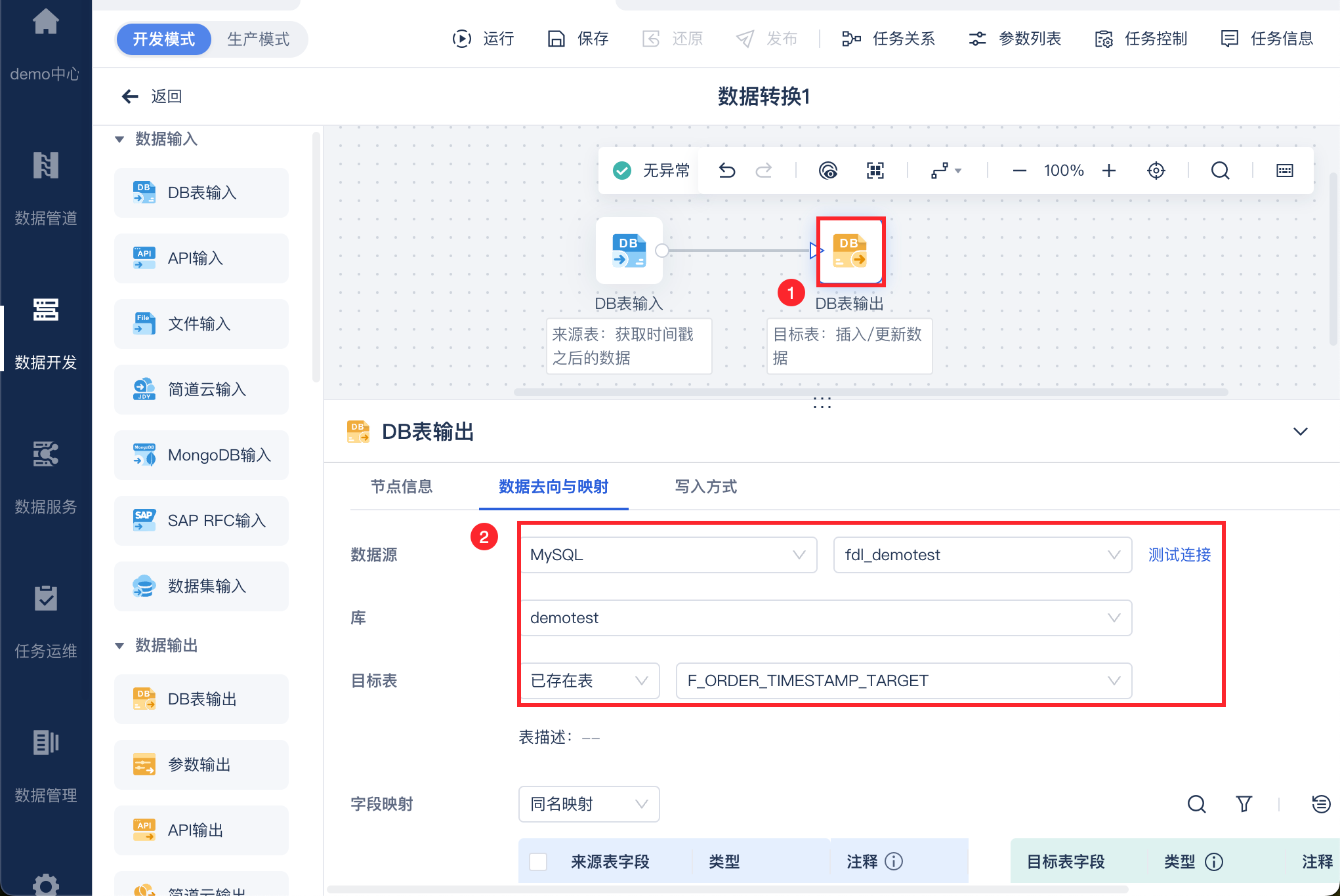Image resolution: width=1340 pixels, height=896 pixels.
Task: Click the zoom in plus icon
Action: [x=1109, y=171]
